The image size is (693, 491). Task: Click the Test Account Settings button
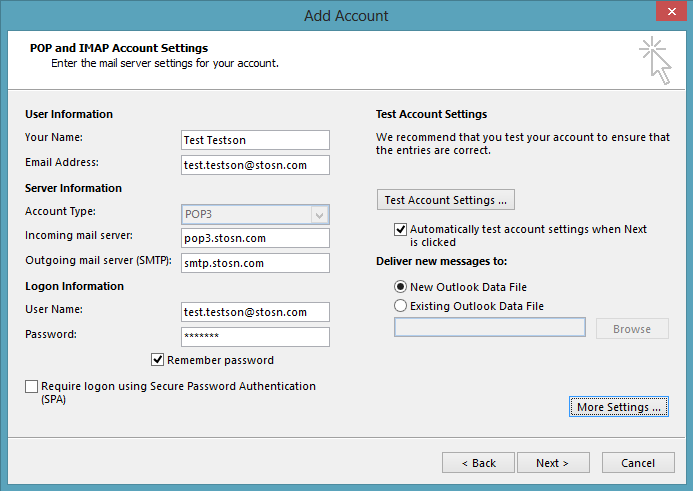click(x=446, y=200)
